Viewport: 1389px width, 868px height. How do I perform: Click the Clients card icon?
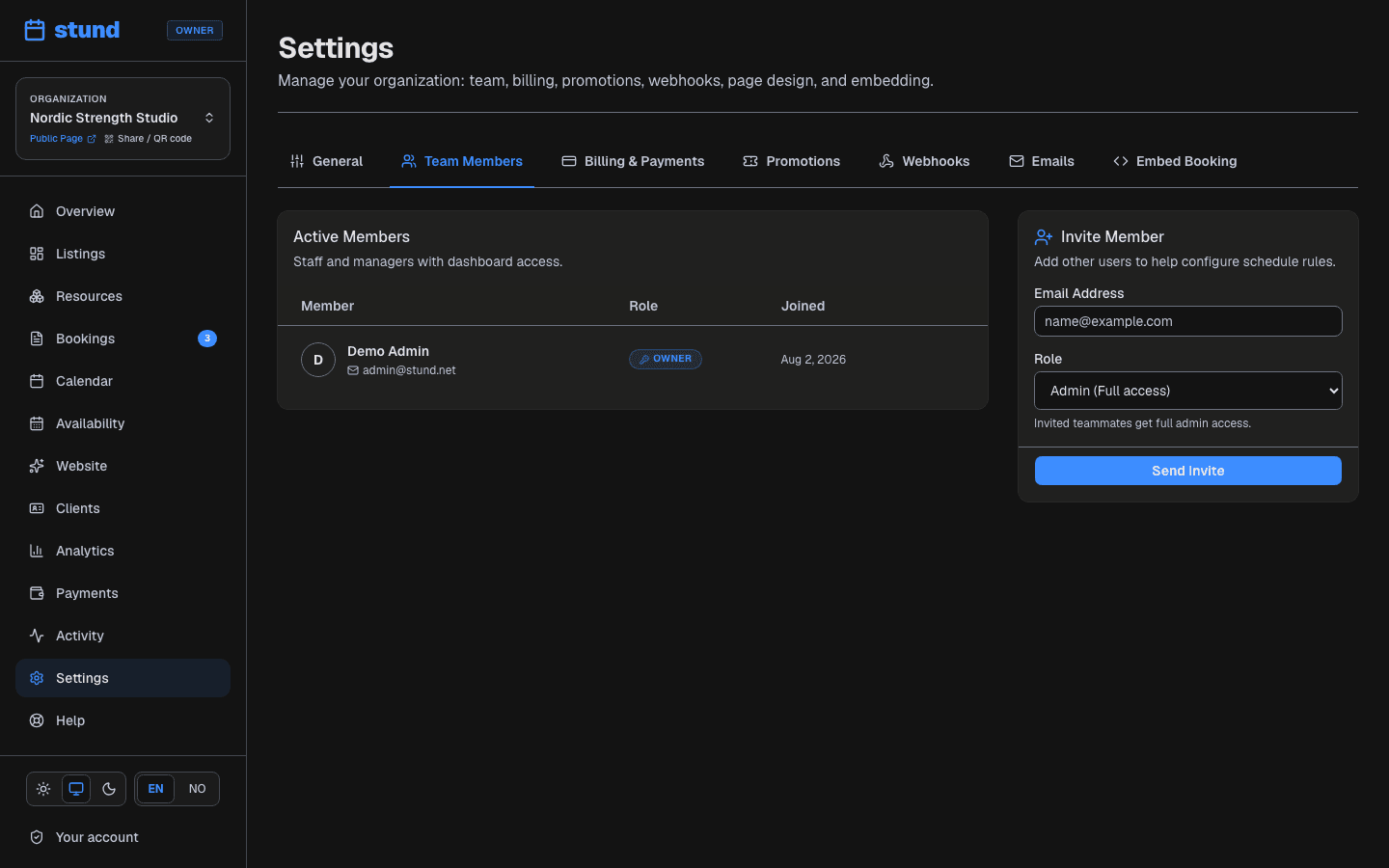pos(37,508)
